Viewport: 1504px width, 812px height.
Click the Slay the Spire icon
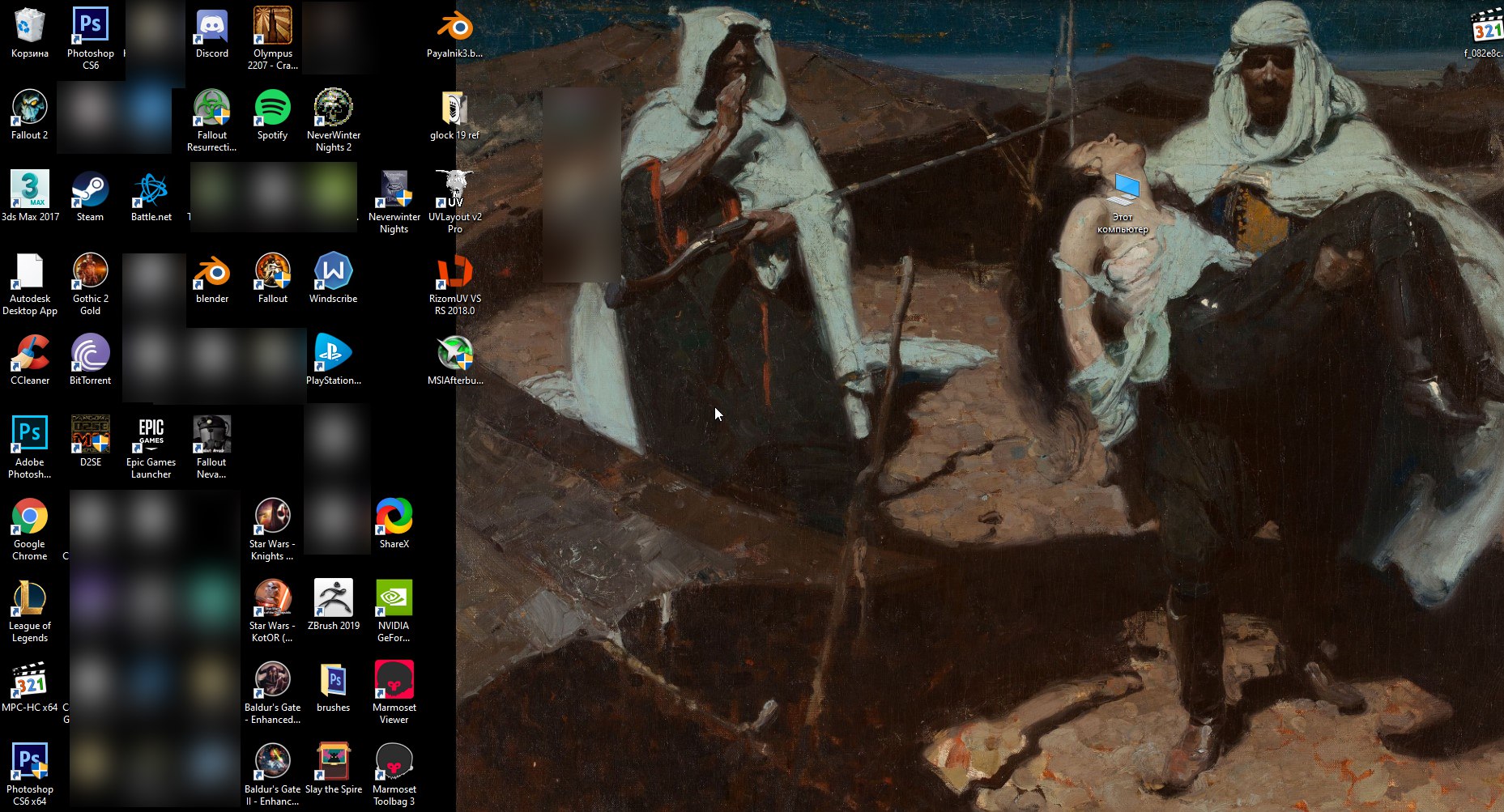pos(334,763)
